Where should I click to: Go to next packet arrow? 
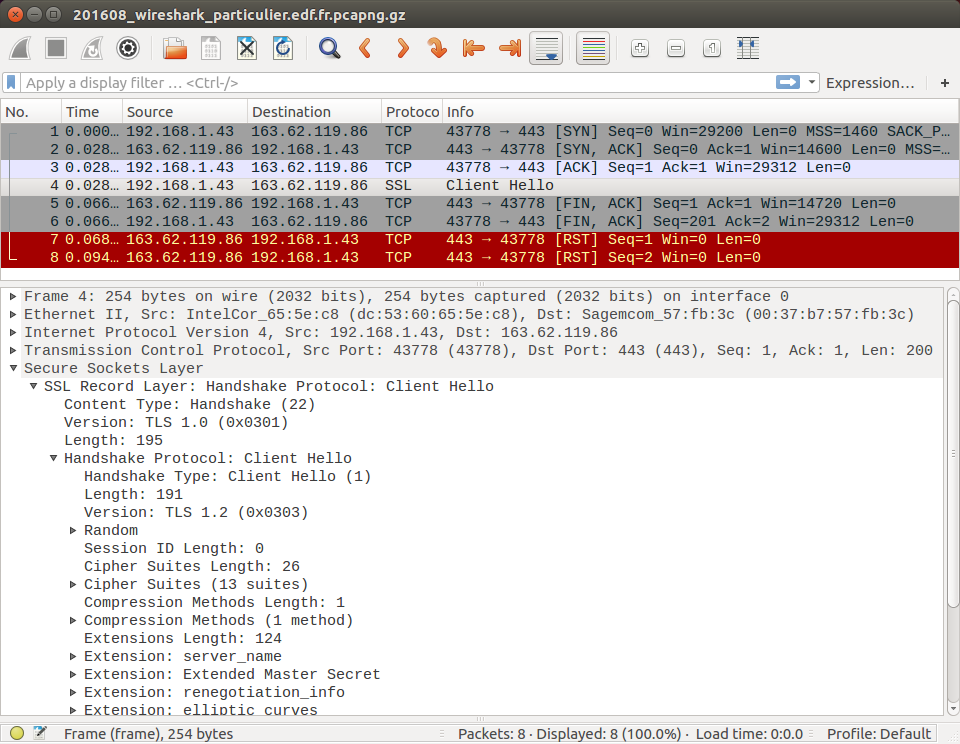(x=402, y=48)
